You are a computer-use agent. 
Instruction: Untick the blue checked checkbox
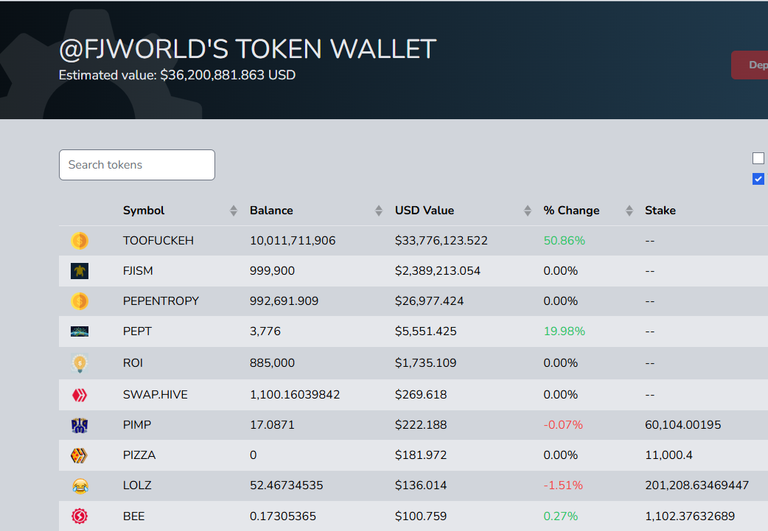point(758,179)
